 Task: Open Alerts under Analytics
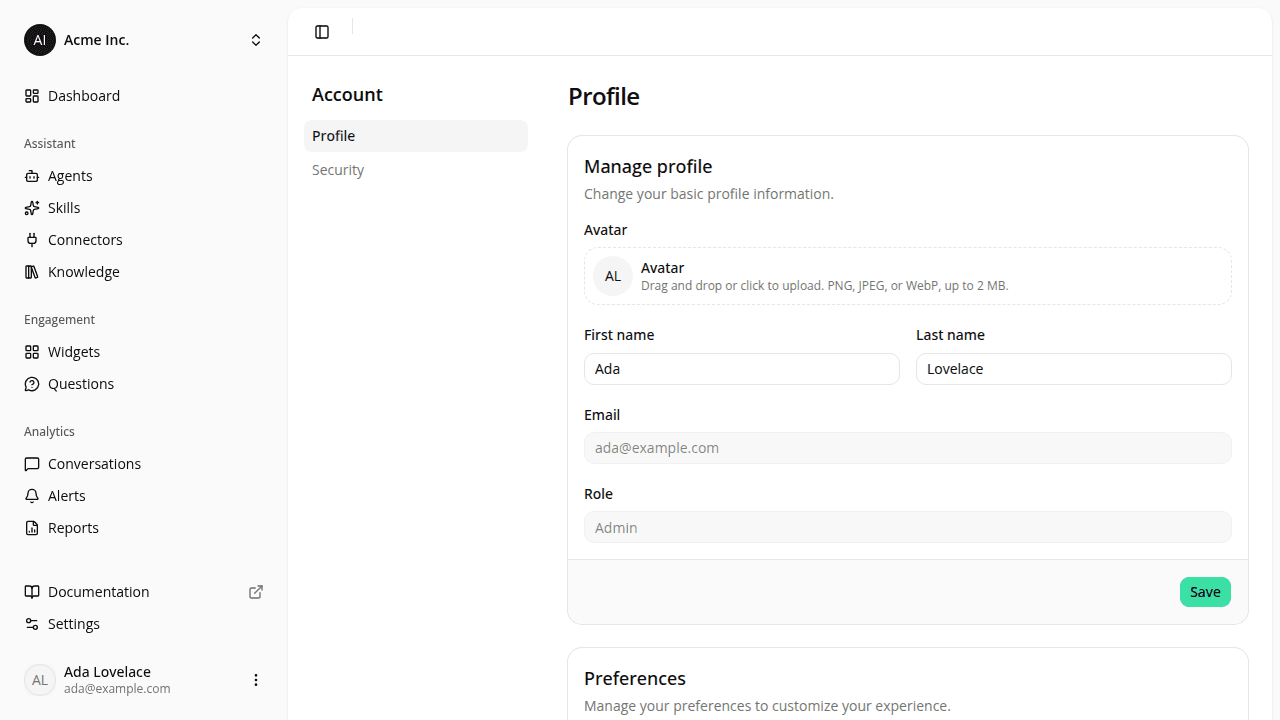tap(144, 496)
